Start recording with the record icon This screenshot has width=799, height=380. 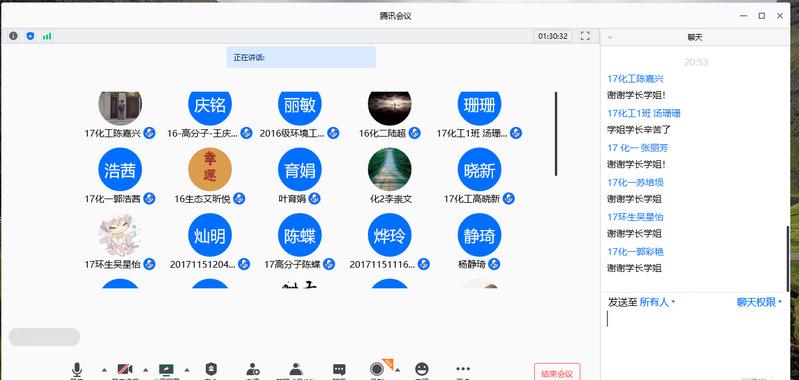pyautogui.click(x=377, y=369)
